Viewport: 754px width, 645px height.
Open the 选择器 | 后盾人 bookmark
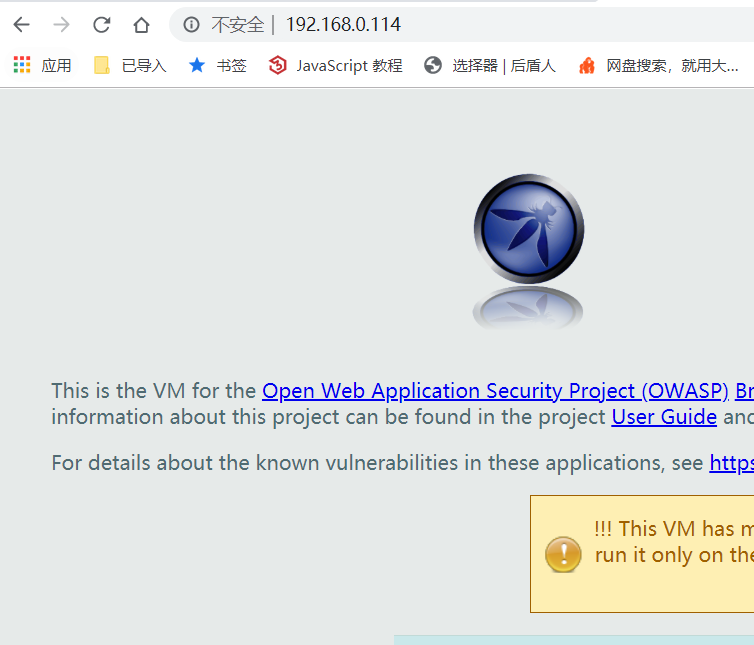coord(490,65)
